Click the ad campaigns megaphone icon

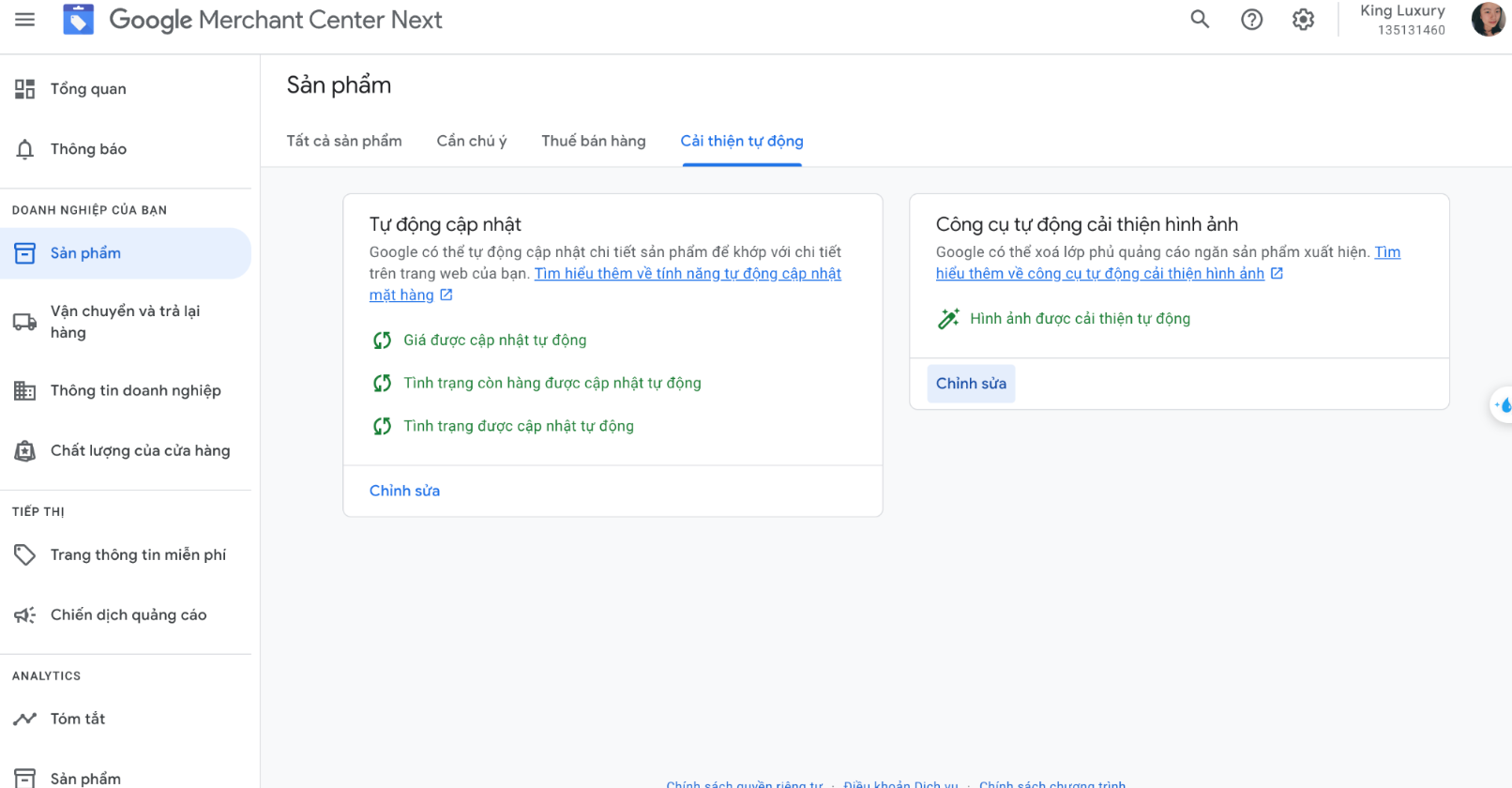pyautogui.click(x=25, y=615)
